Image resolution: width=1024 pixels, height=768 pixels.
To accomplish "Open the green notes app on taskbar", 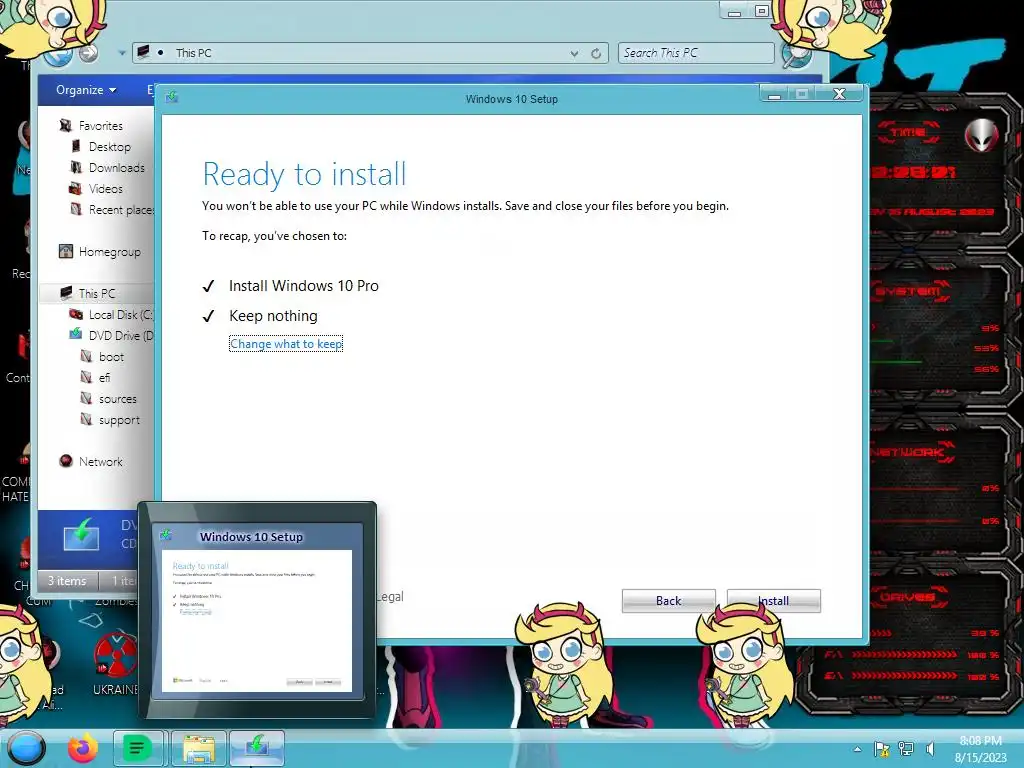I will (137, 748).
